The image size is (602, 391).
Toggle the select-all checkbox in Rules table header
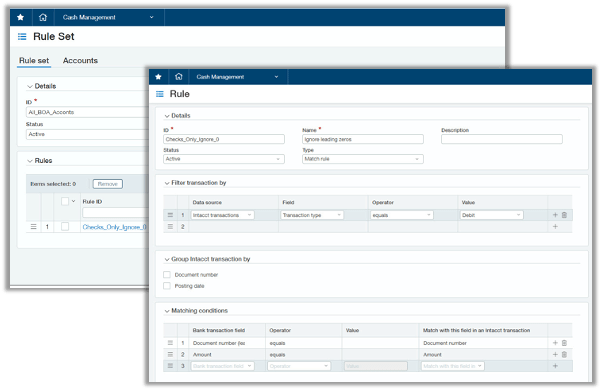click(65, 201)
